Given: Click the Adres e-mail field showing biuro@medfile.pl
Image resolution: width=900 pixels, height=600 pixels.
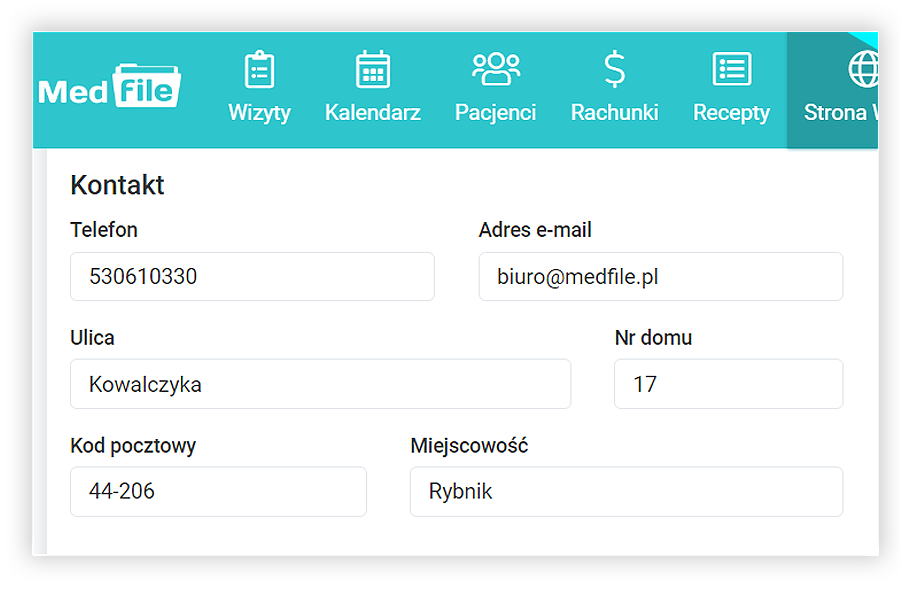Looking at the screenshot, I should point(660,276).
